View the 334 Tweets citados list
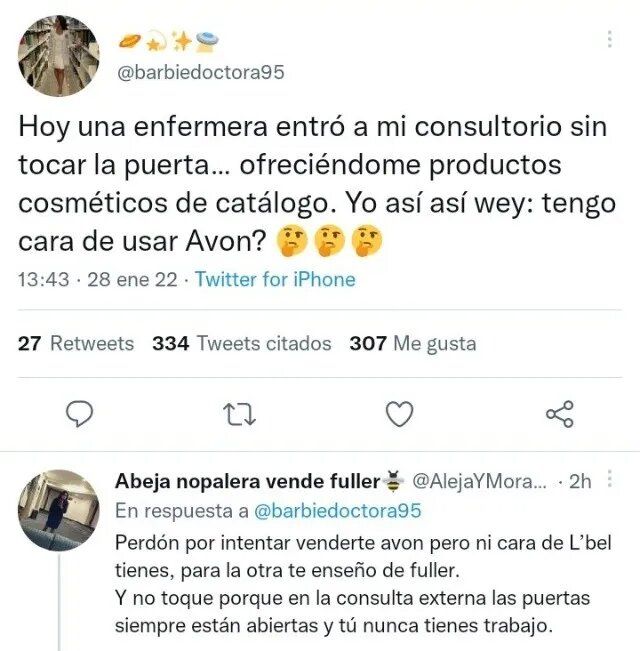Viewport: 640px width, 651px height. tap(242, 343)
